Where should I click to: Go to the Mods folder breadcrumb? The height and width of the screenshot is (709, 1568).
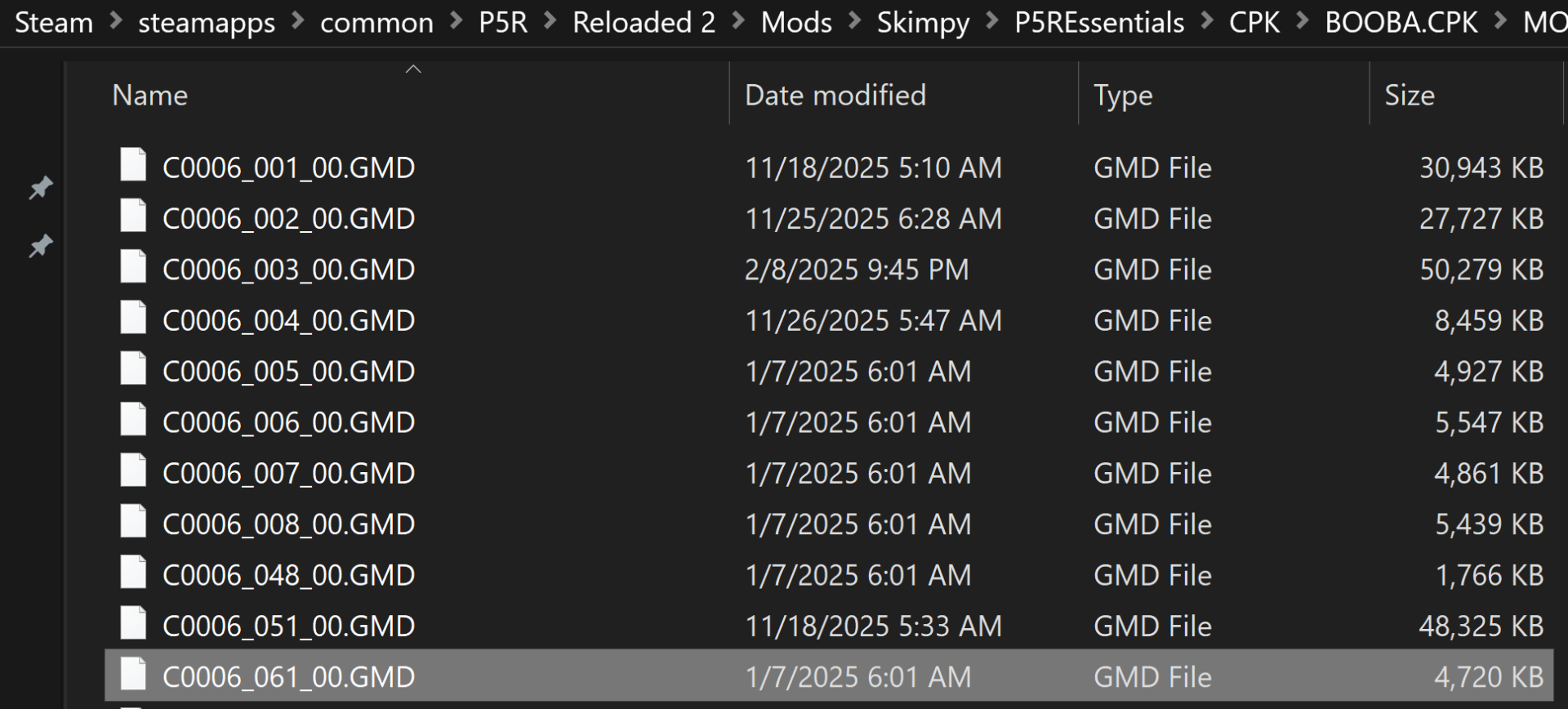point(796,22)
